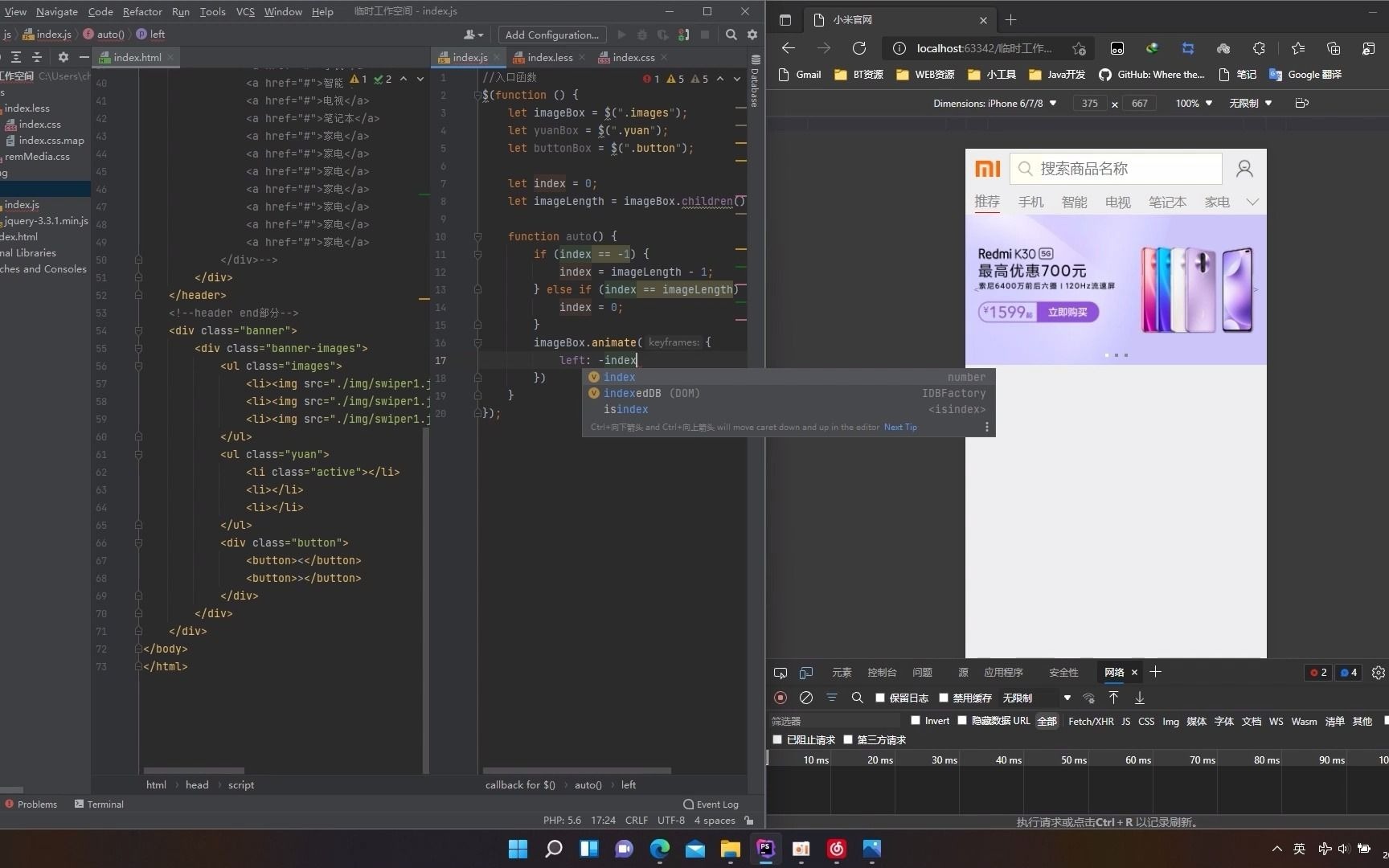Viewport: 1389px width, 868px height.
Task: Open the Refactor menu
Action: click(142, 11)
